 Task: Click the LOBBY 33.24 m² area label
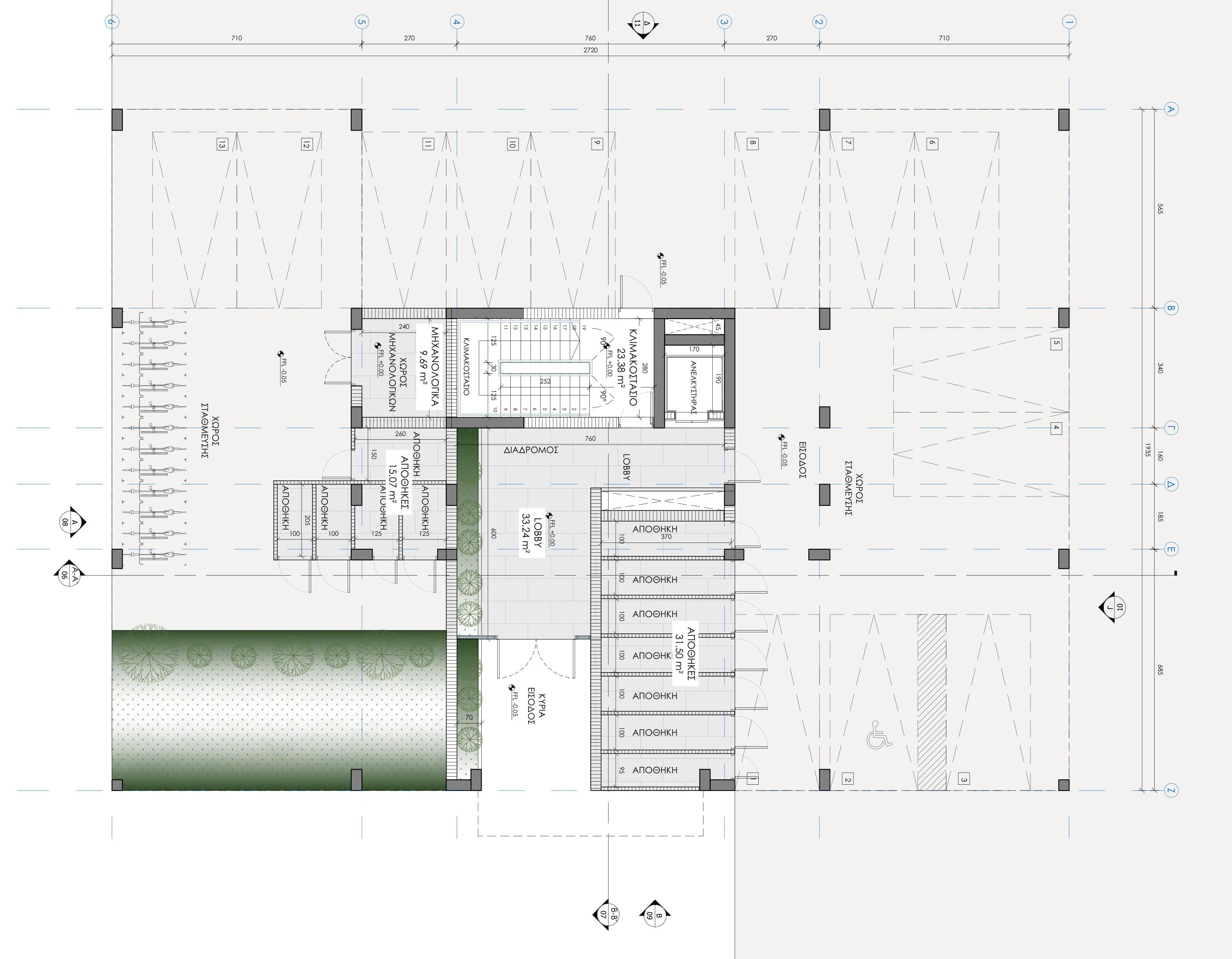click(532, 533)
